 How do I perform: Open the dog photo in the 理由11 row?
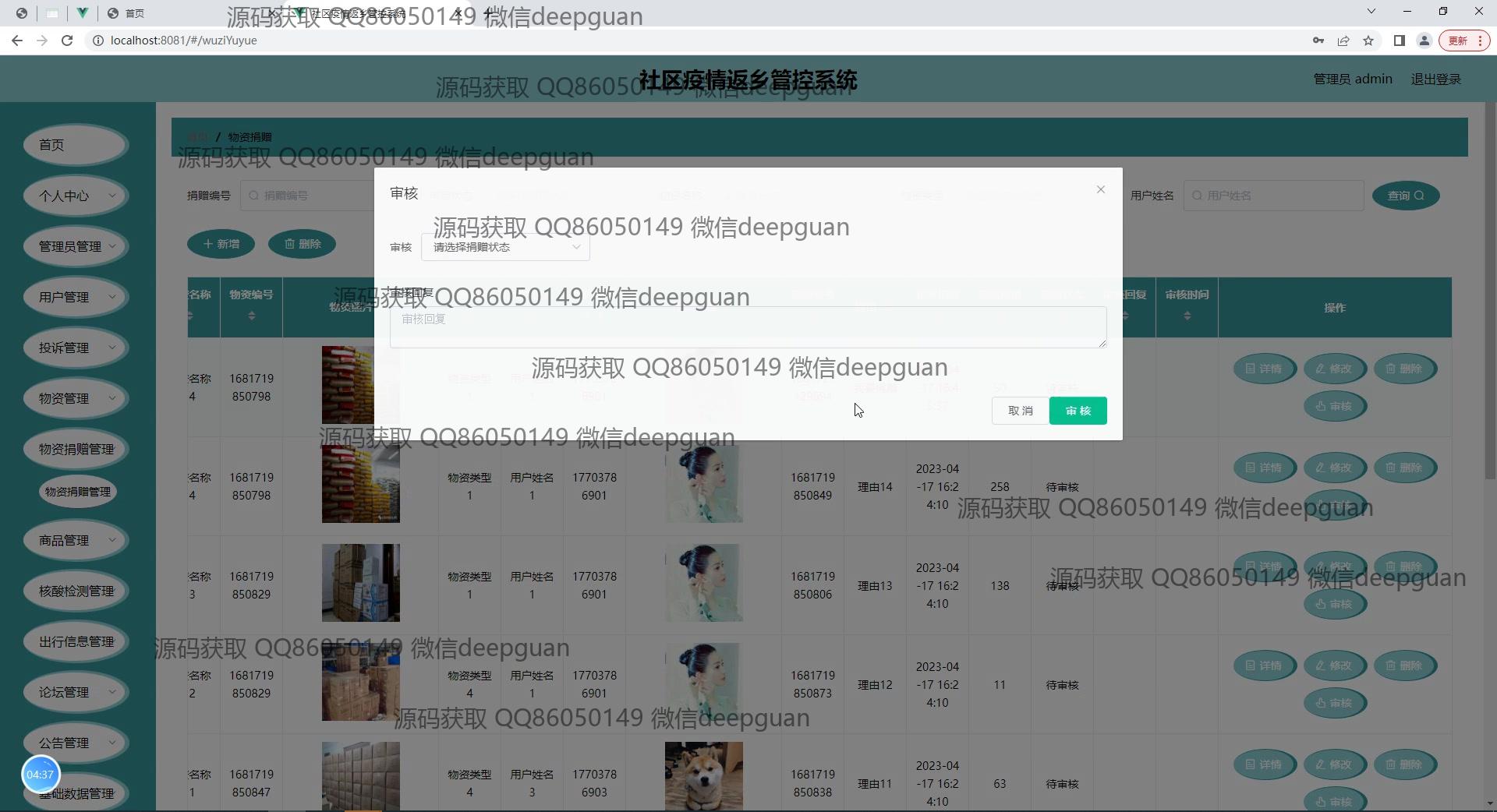[704, 776]
